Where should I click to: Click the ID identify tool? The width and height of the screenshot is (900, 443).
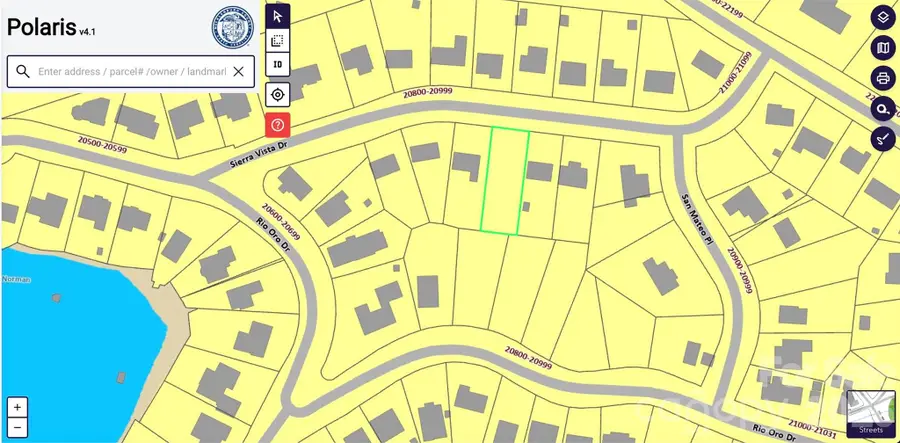(x=278, y=67)
